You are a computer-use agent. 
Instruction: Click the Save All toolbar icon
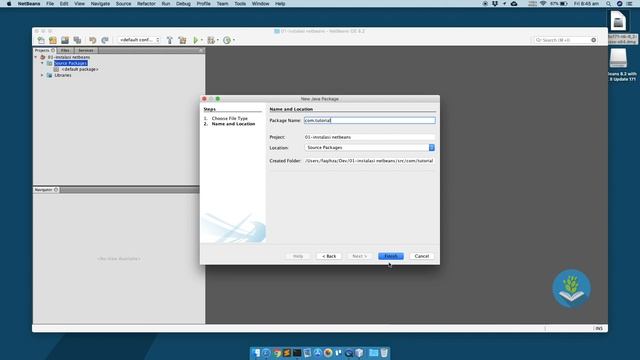point(77,40)
